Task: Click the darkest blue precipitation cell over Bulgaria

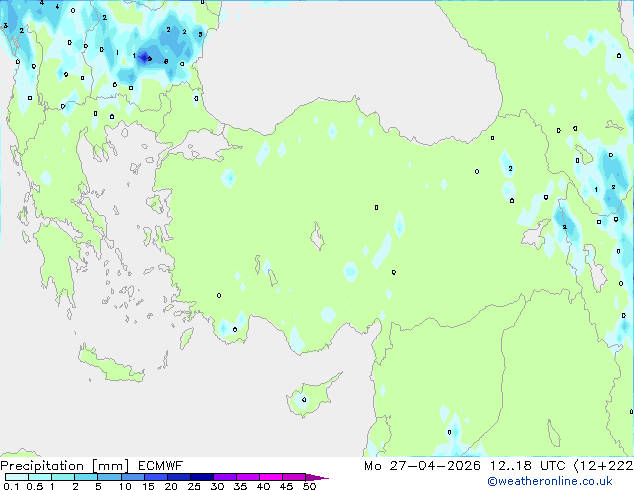Action: (x=144, y=57)
